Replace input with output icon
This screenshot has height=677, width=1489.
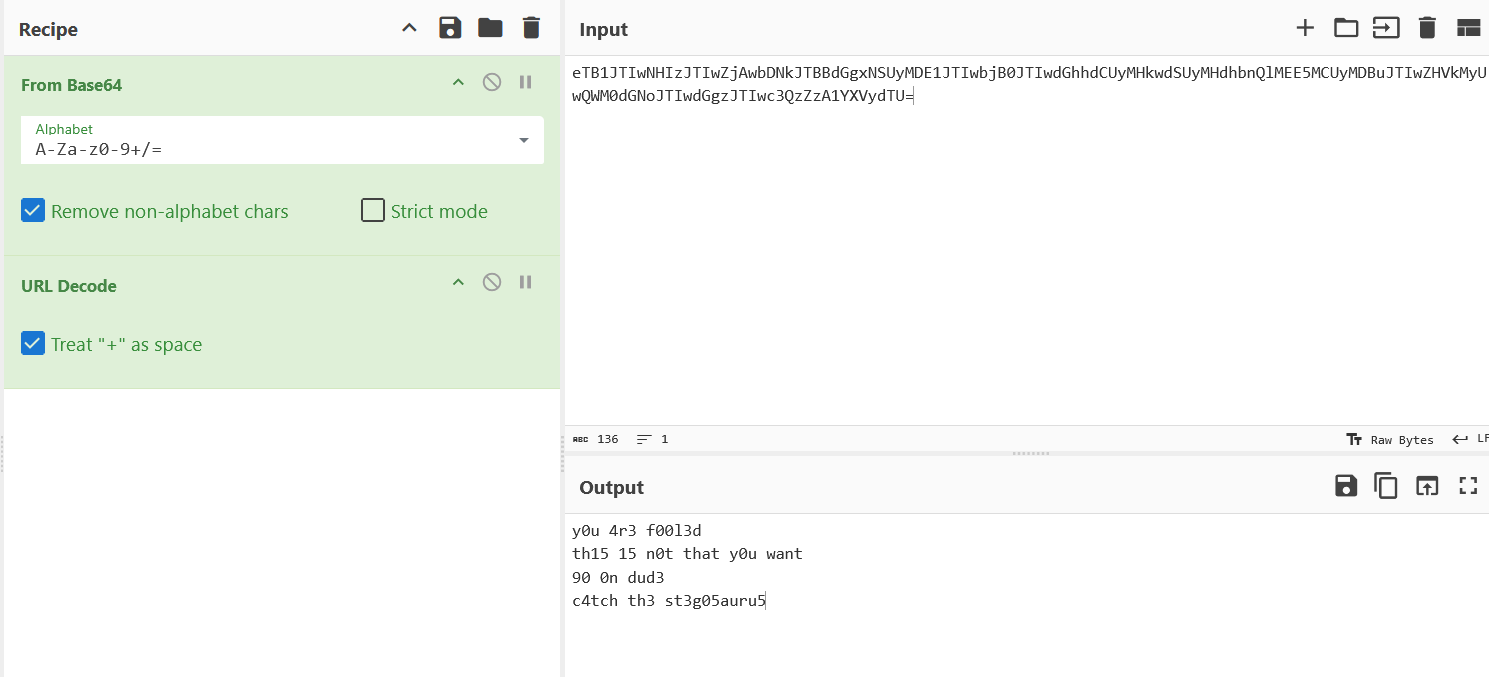pos(1426,486)
